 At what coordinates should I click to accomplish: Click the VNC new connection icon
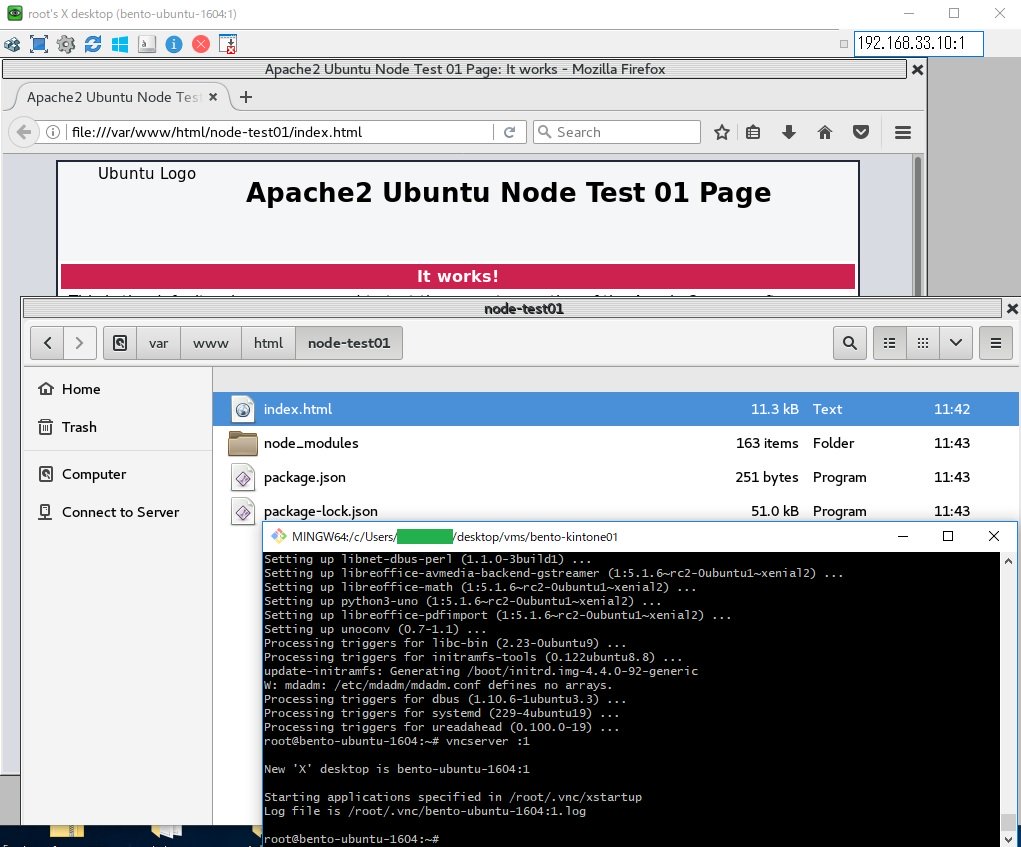point(12,44)
